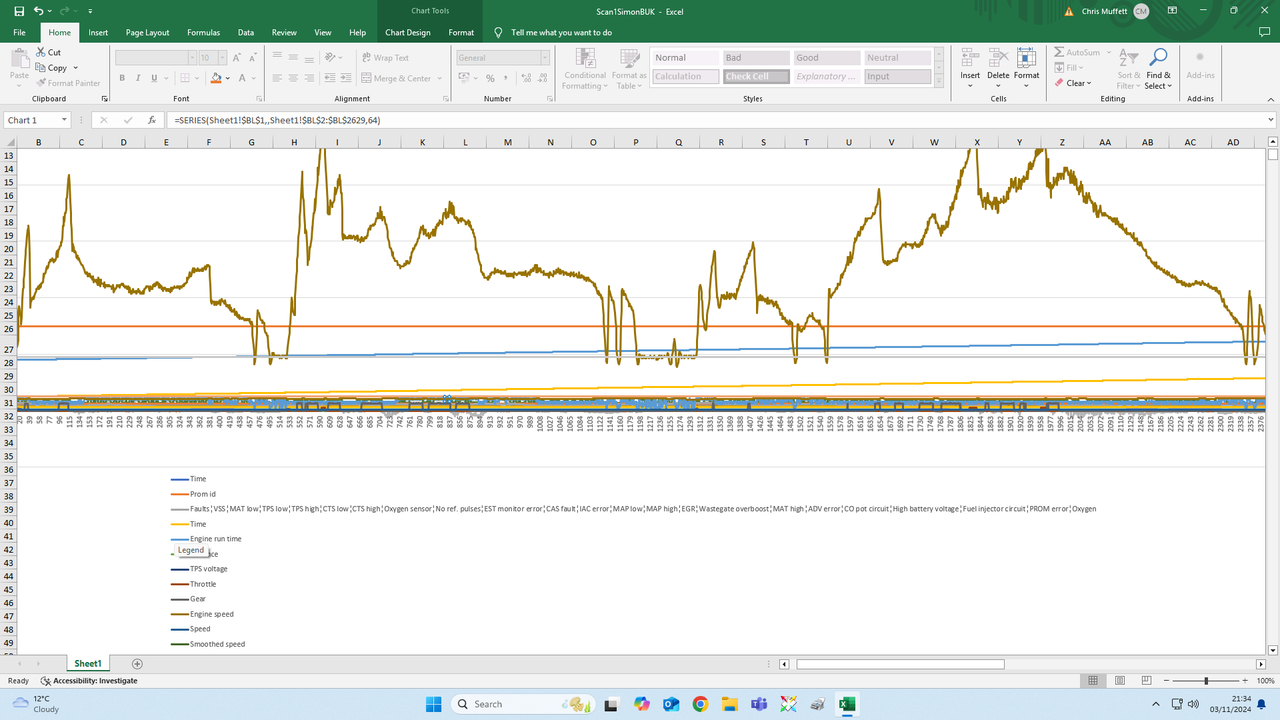Viewport: 1280px width, 720px height.
Task: Expand the cell Styles gallery
Action: click(x=941, y=82)
